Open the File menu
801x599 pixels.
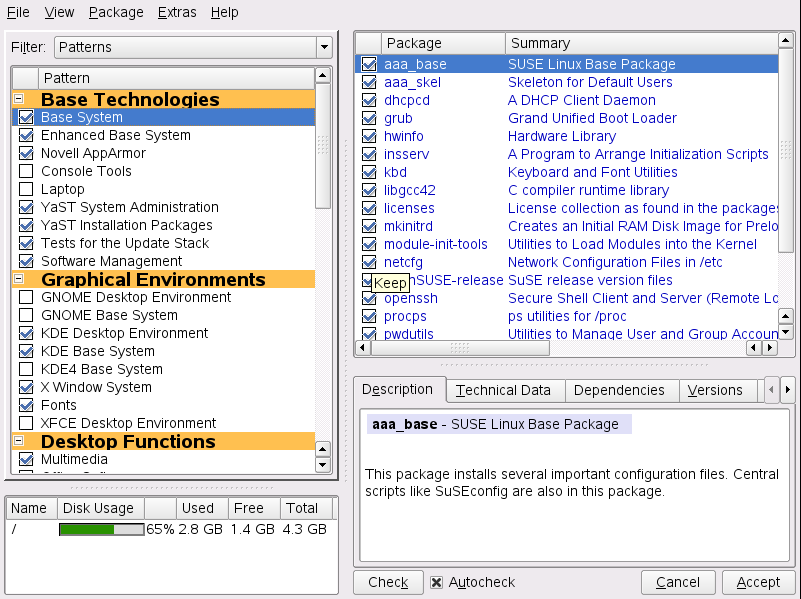coord(18,12)
